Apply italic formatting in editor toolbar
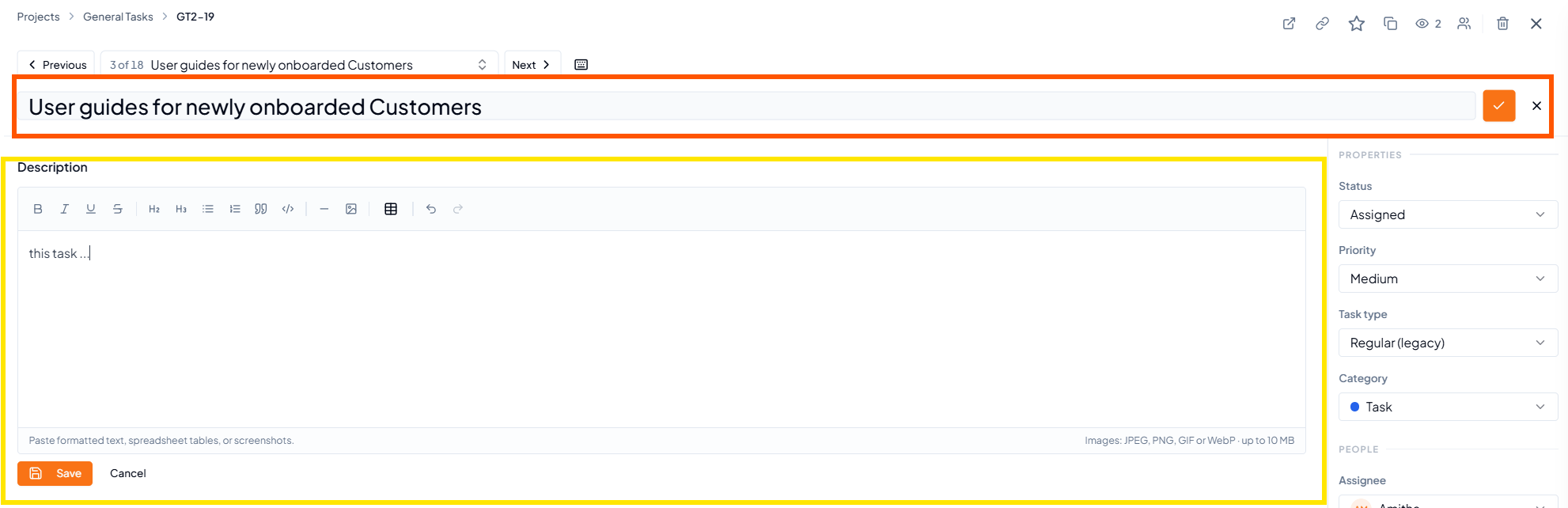The width and height of the screenshot is (1568, 508). pos(65,209)
